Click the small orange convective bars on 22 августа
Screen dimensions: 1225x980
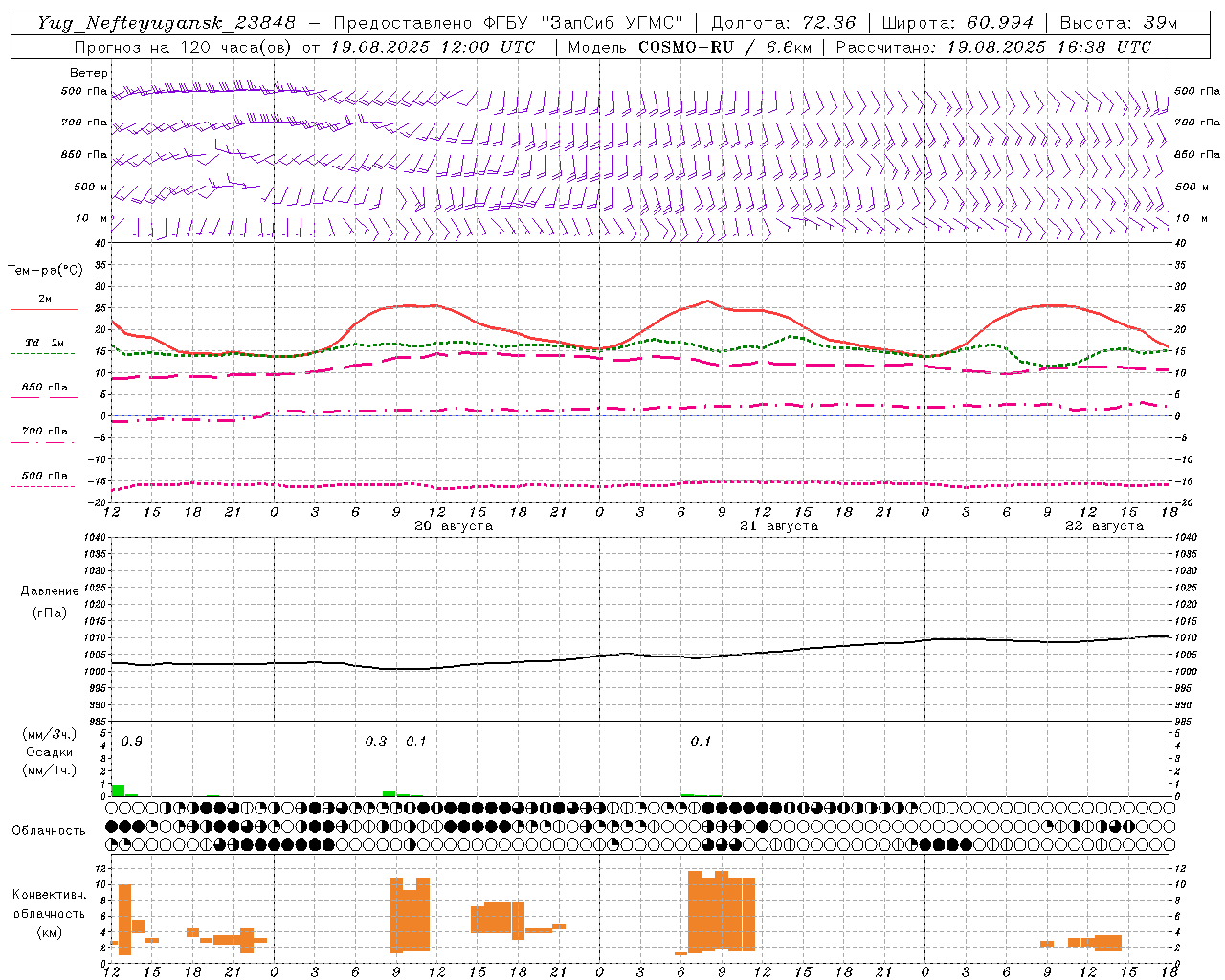1095,943
